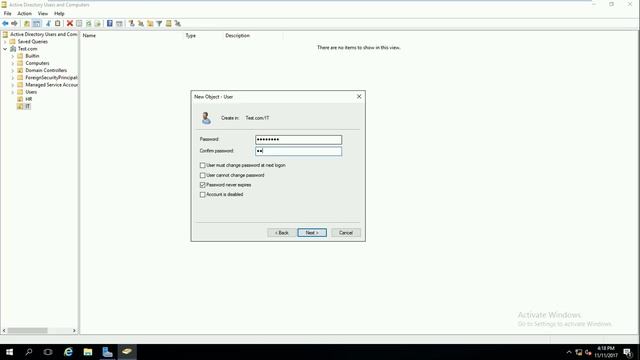Uncheck Password never expires
This screenshot has width=640, height=360.
202,185
